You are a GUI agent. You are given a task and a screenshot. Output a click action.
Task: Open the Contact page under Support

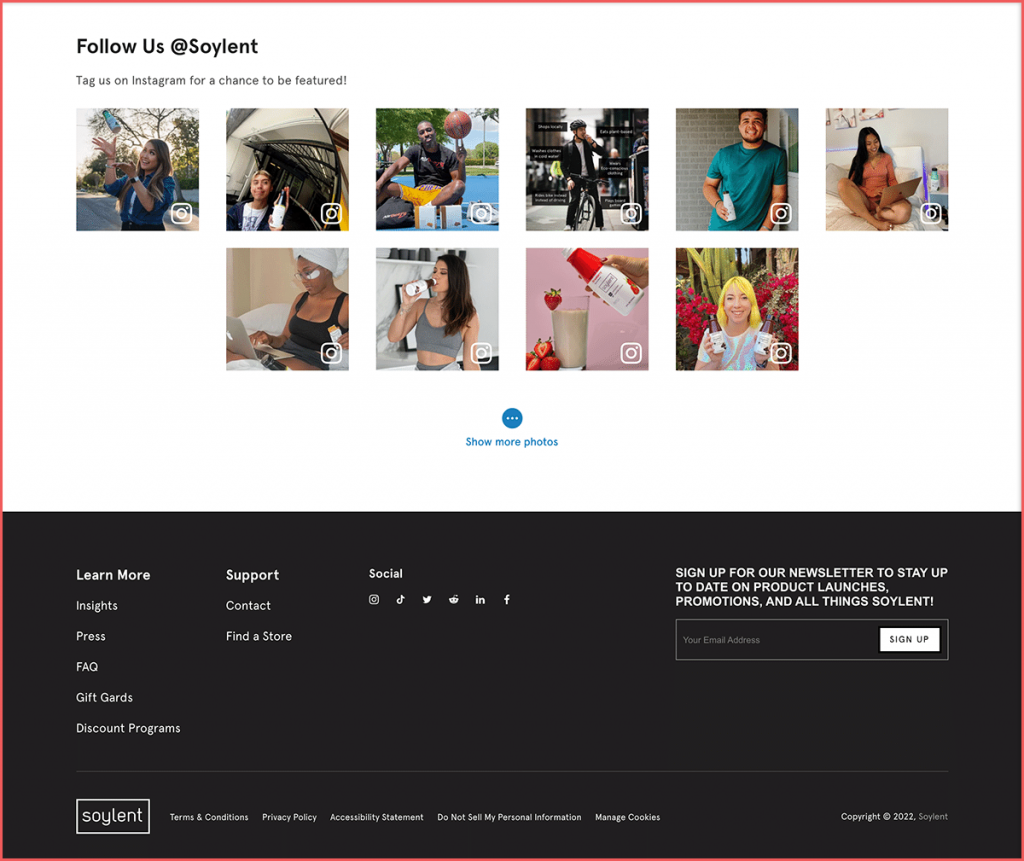[248, 605]
